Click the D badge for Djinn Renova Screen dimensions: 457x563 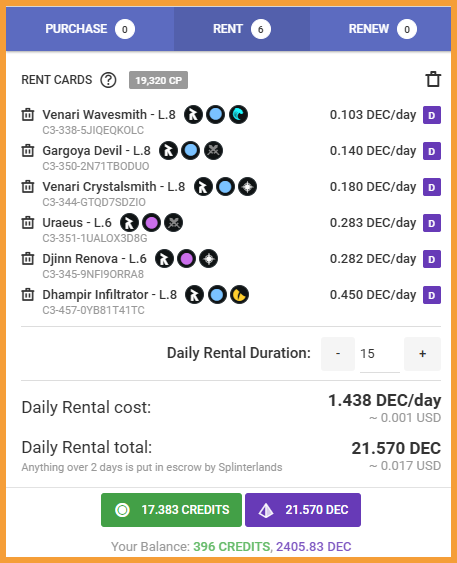point(432,259)
